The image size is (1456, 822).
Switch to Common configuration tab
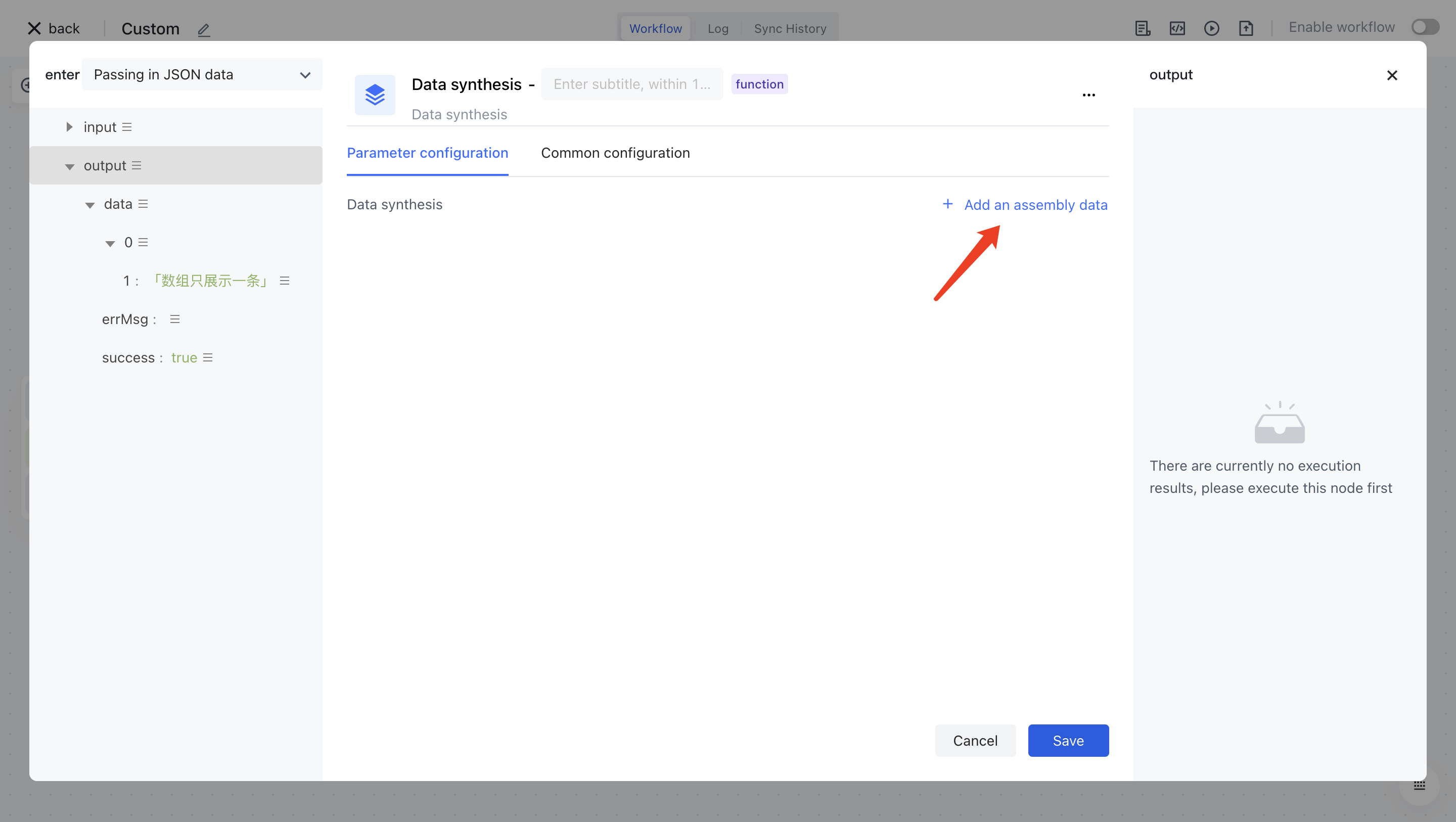click(615, 153)
